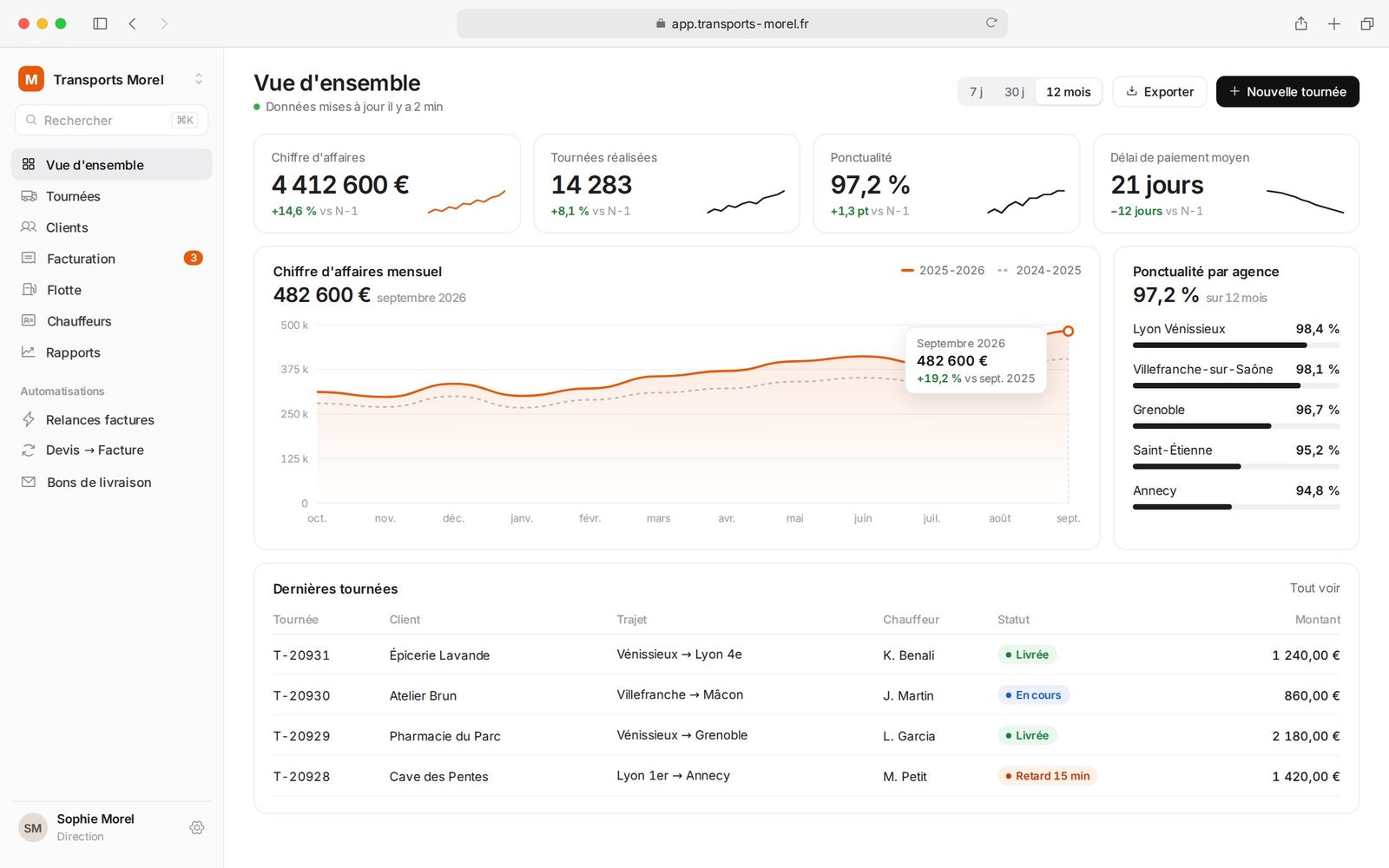Select the 7 j period tab
The image size is (1389, 868).
point(977,92)
